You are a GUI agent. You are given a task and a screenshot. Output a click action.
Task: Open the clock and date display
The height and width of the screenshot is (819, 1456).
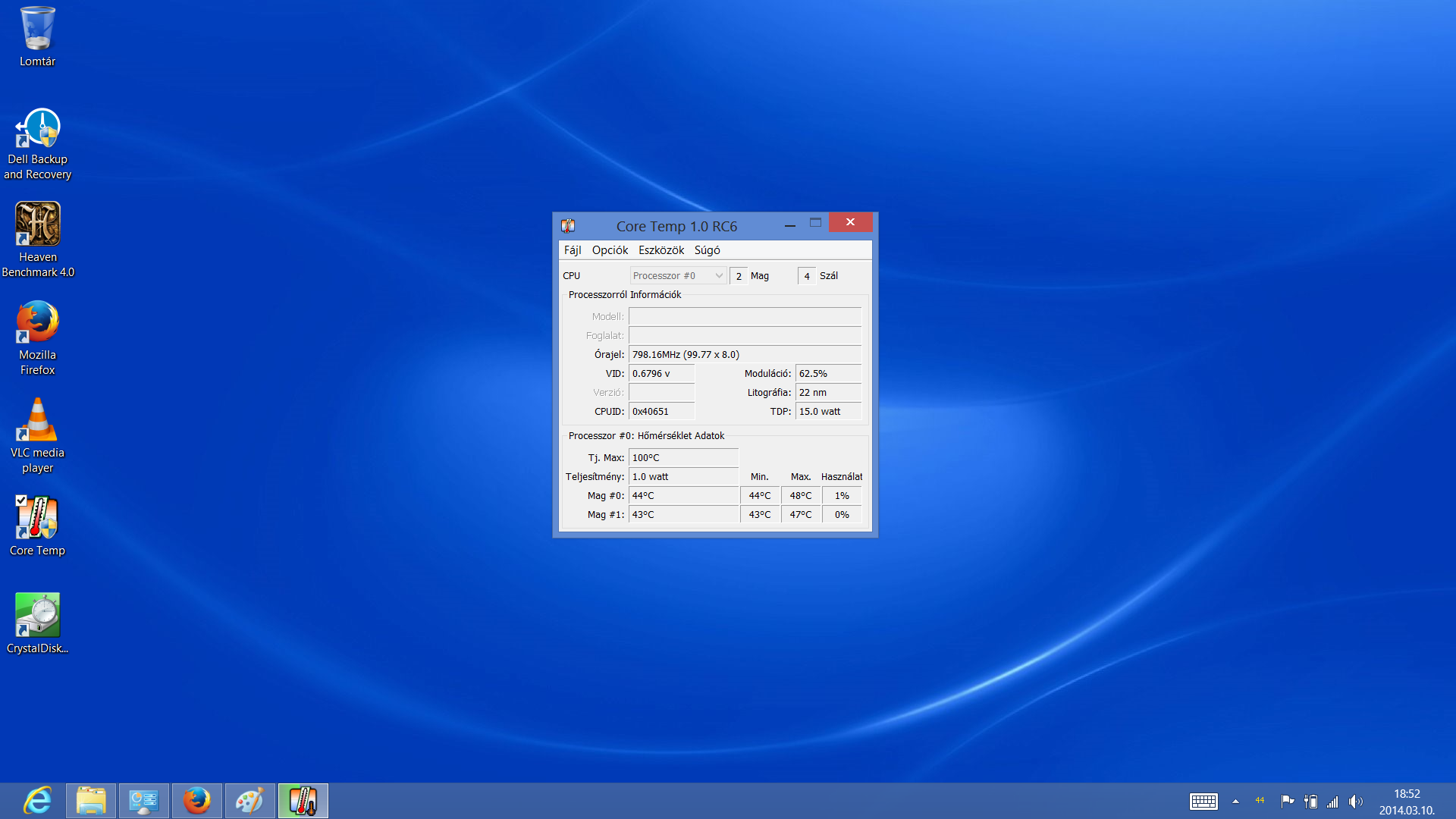tap(1407, 802)
